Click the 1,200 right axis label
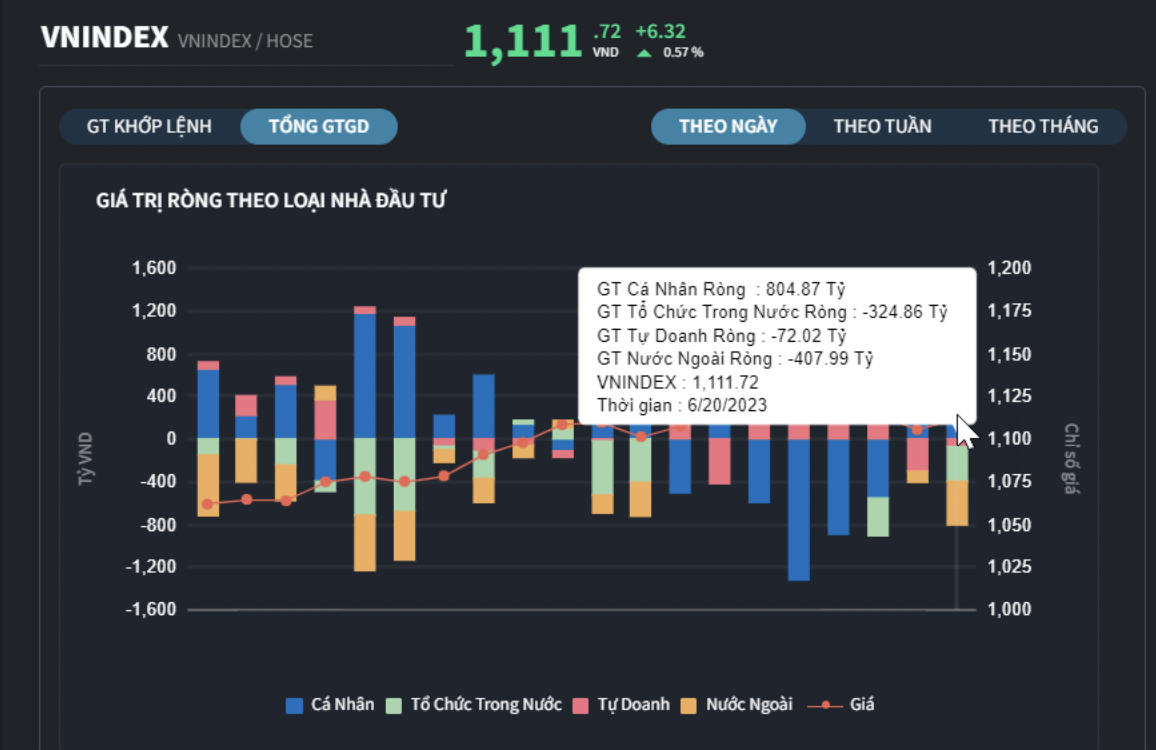The width and height of the screenshot is (1156, 750). (1009, 268)
